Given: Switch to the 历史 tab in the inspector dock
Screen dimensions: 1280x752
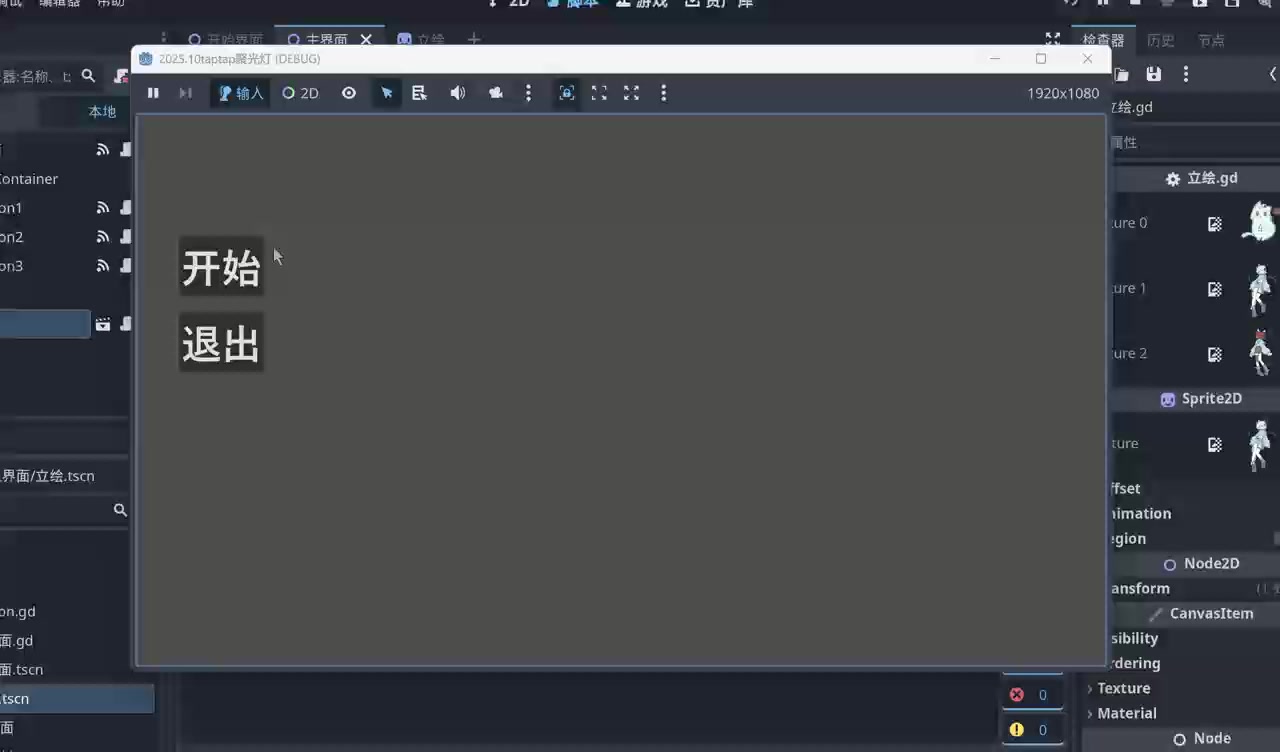Looking at the screenshot, I should point(1160,41).
